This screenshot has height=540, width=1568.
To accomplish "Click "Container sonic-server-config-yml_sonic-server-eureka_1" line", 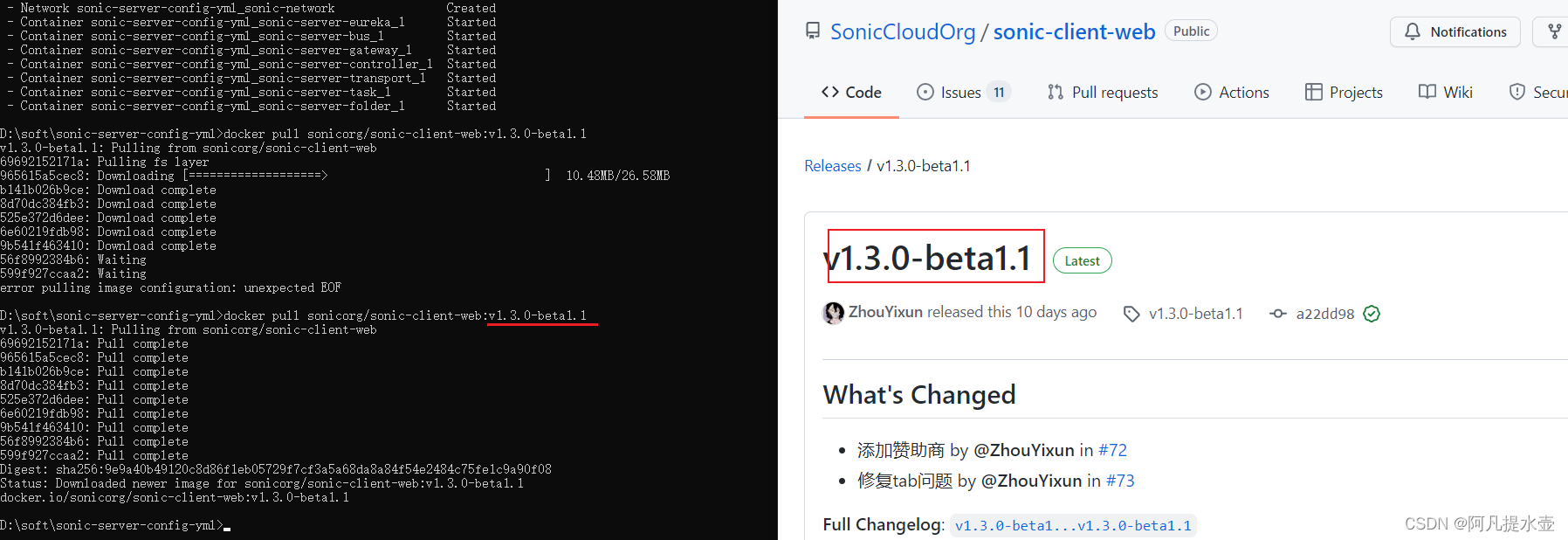I will [251, 22].
